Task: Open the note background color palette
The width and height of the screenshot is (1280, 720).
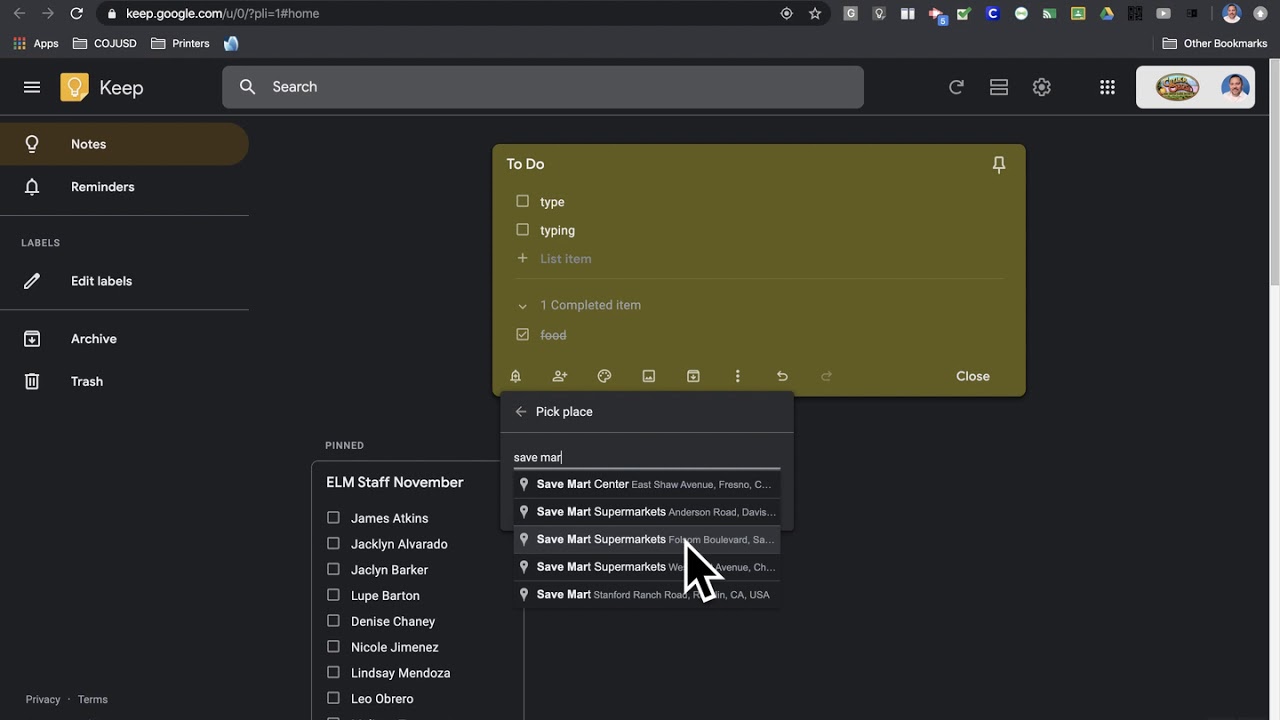Action: [604, 376]
